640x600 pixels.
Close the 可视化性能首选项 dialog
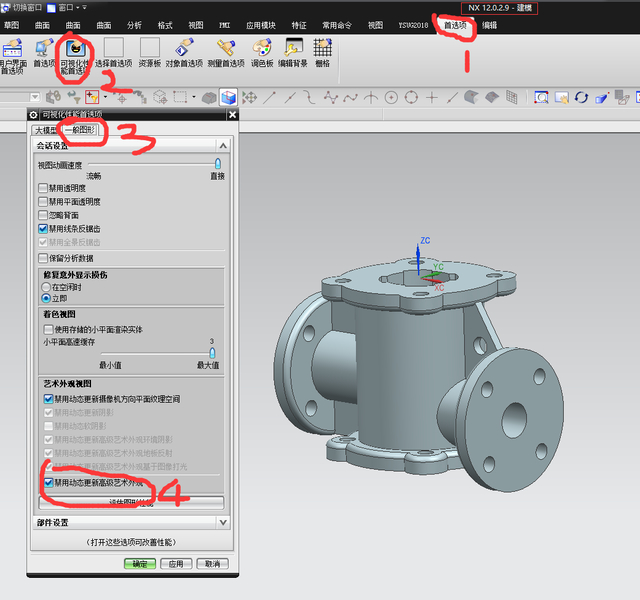point(232,115)
